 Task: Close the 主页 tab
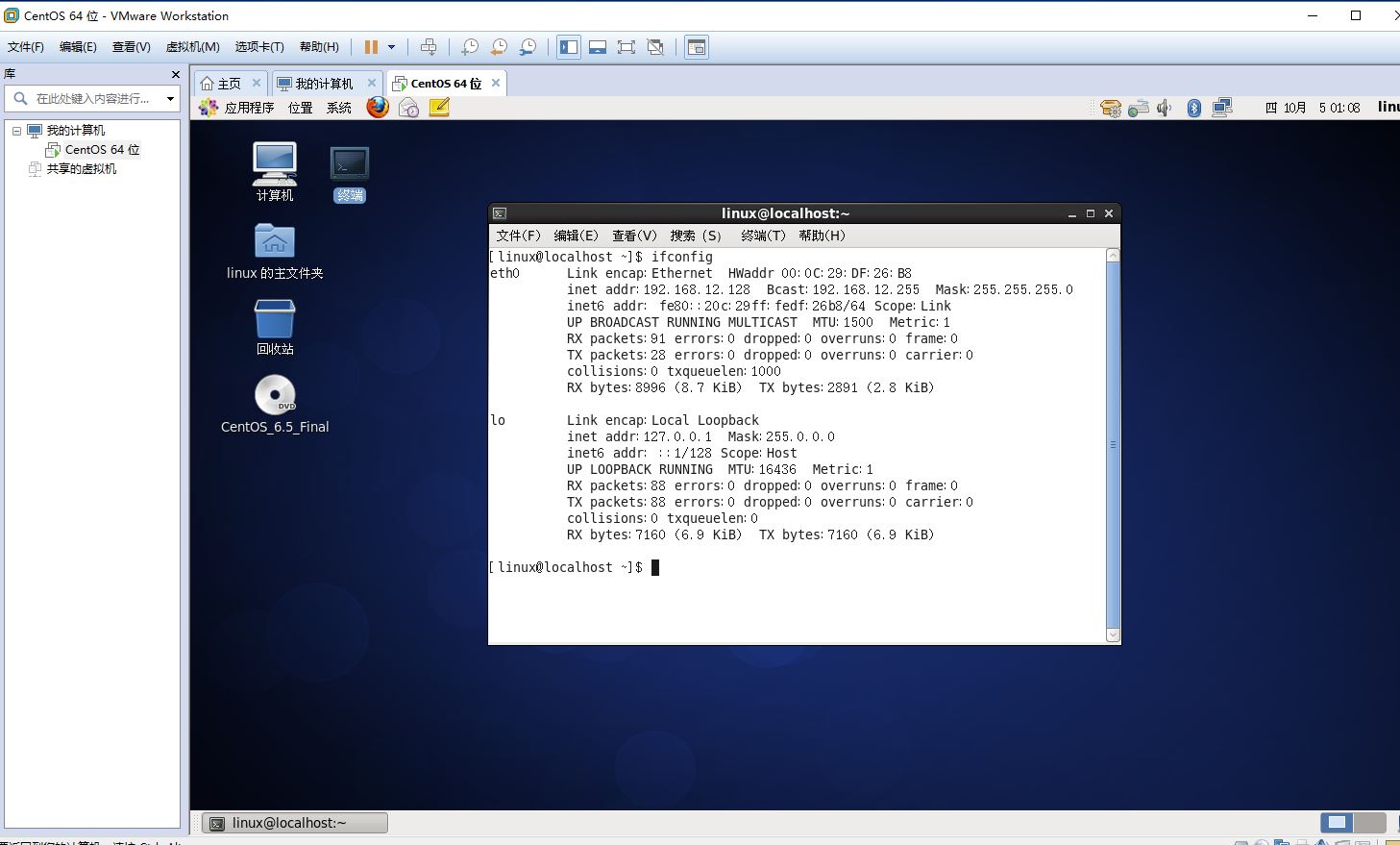coord(257,83)
